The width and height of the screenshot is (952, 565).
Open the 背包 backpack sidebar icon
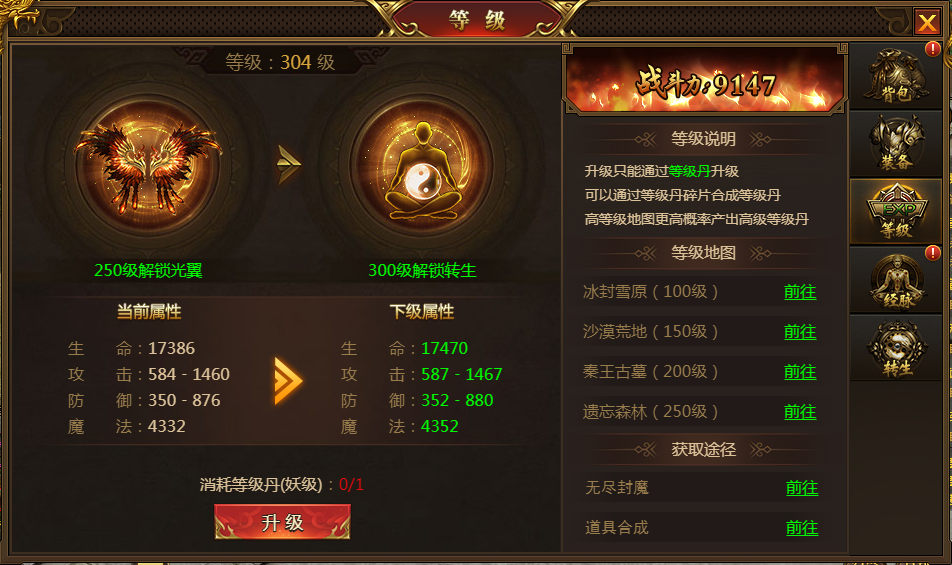coord(896,76)
